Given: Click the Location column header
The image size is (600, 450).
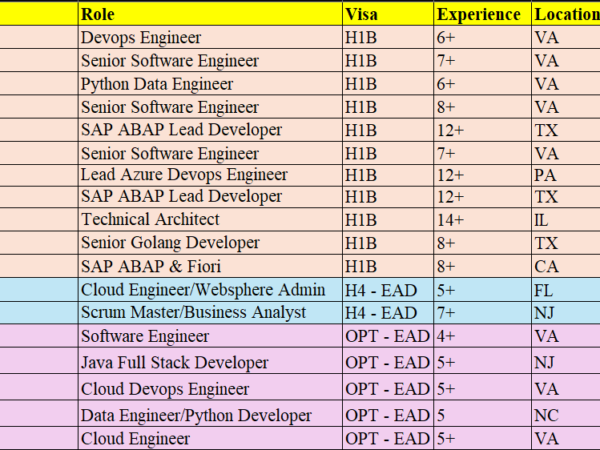Looking at the screenshot, I should pos(566,14).
